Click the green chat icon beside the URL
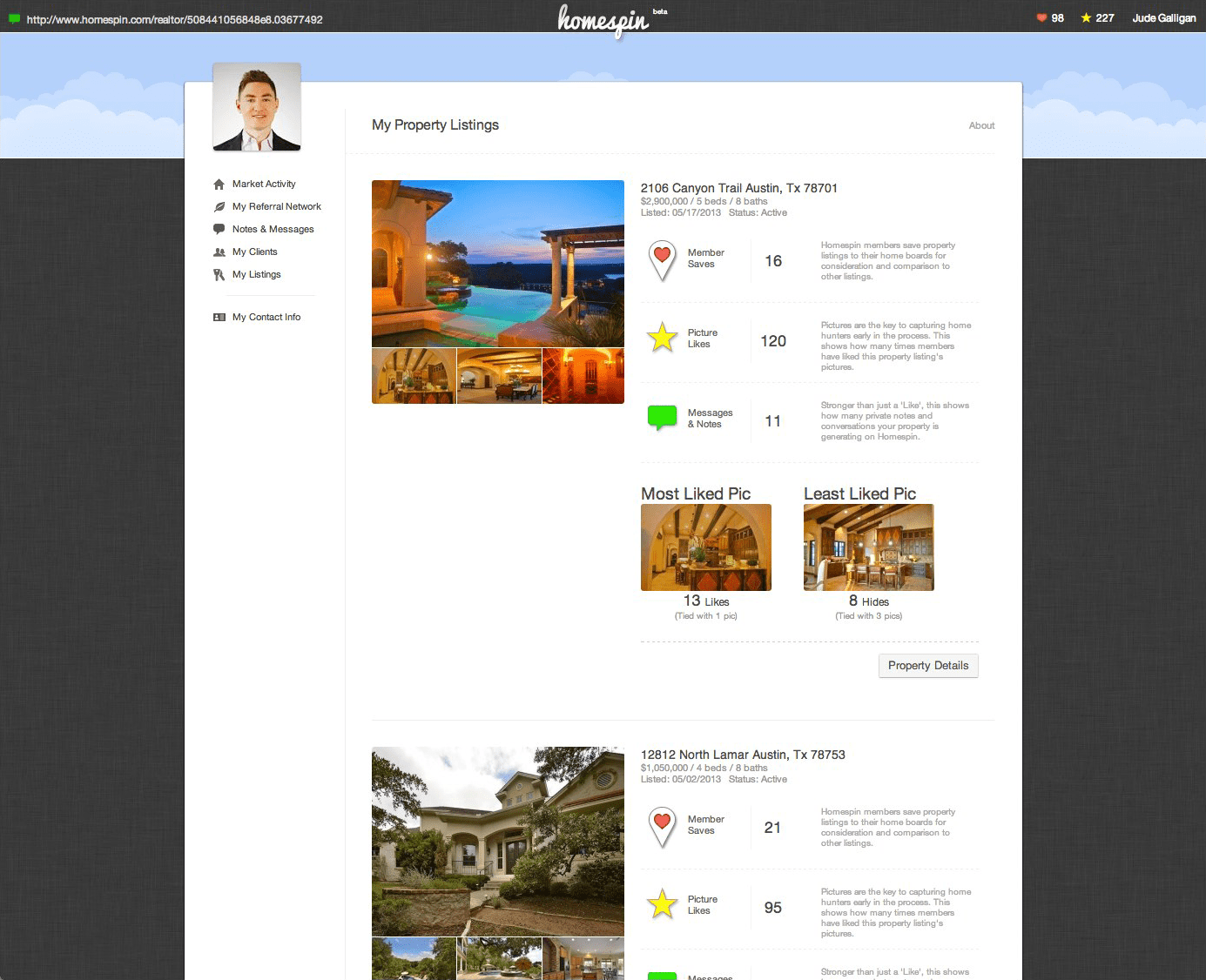 point(14,18)
